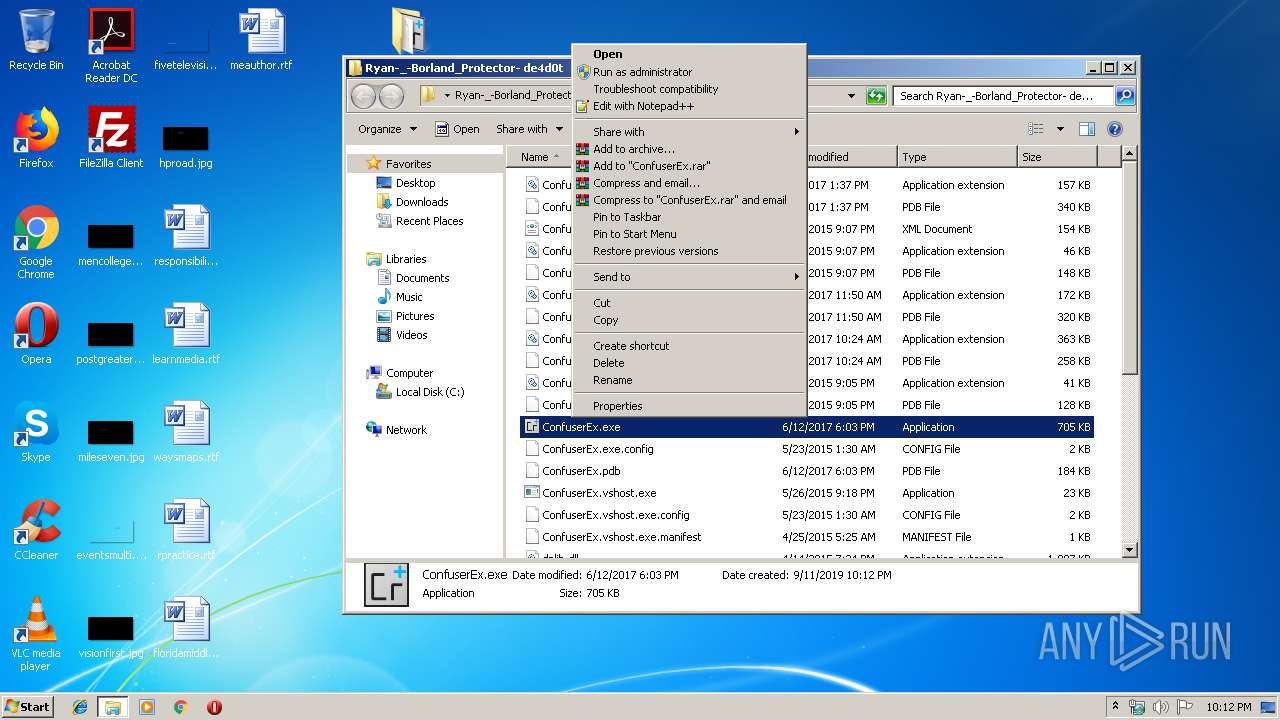The width and height of the screenshot is (1280, 720).
Task: Sort by the Type column header
Action: [x=957, y=157]
